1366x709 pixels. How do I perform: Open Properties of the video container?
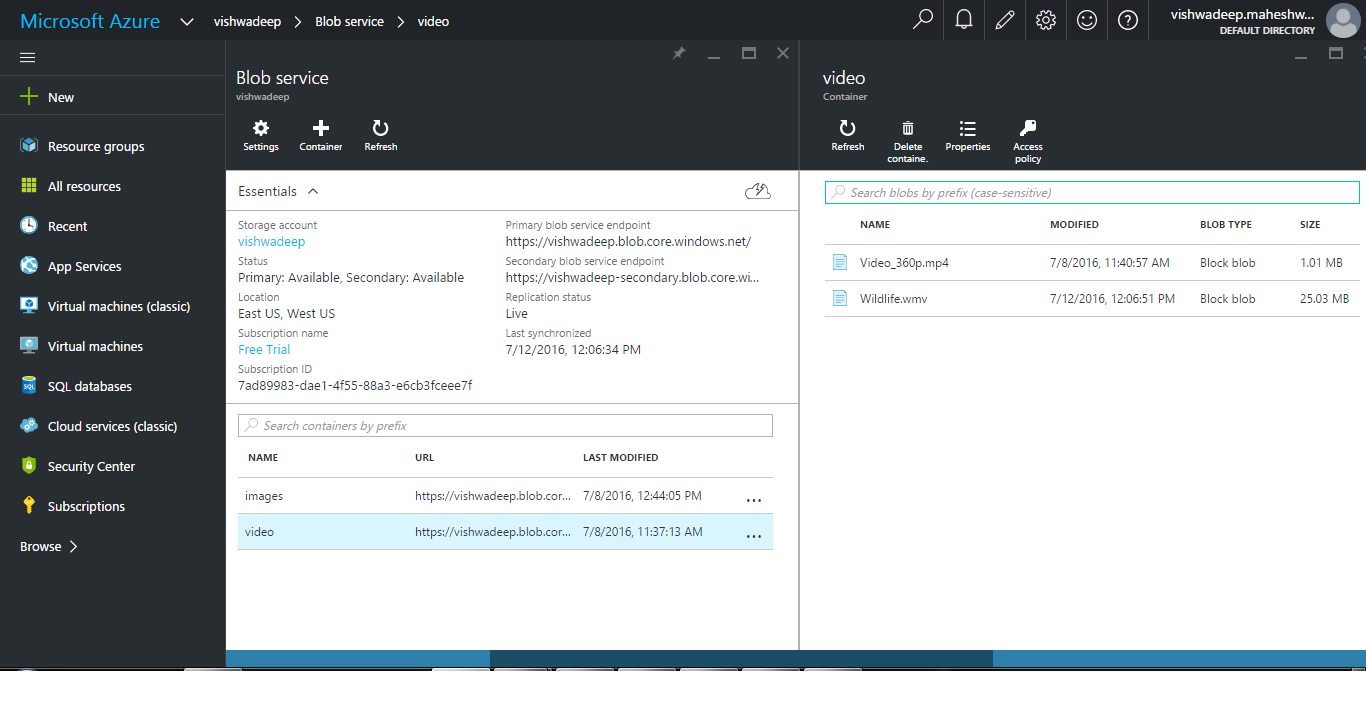click(968, 136)
